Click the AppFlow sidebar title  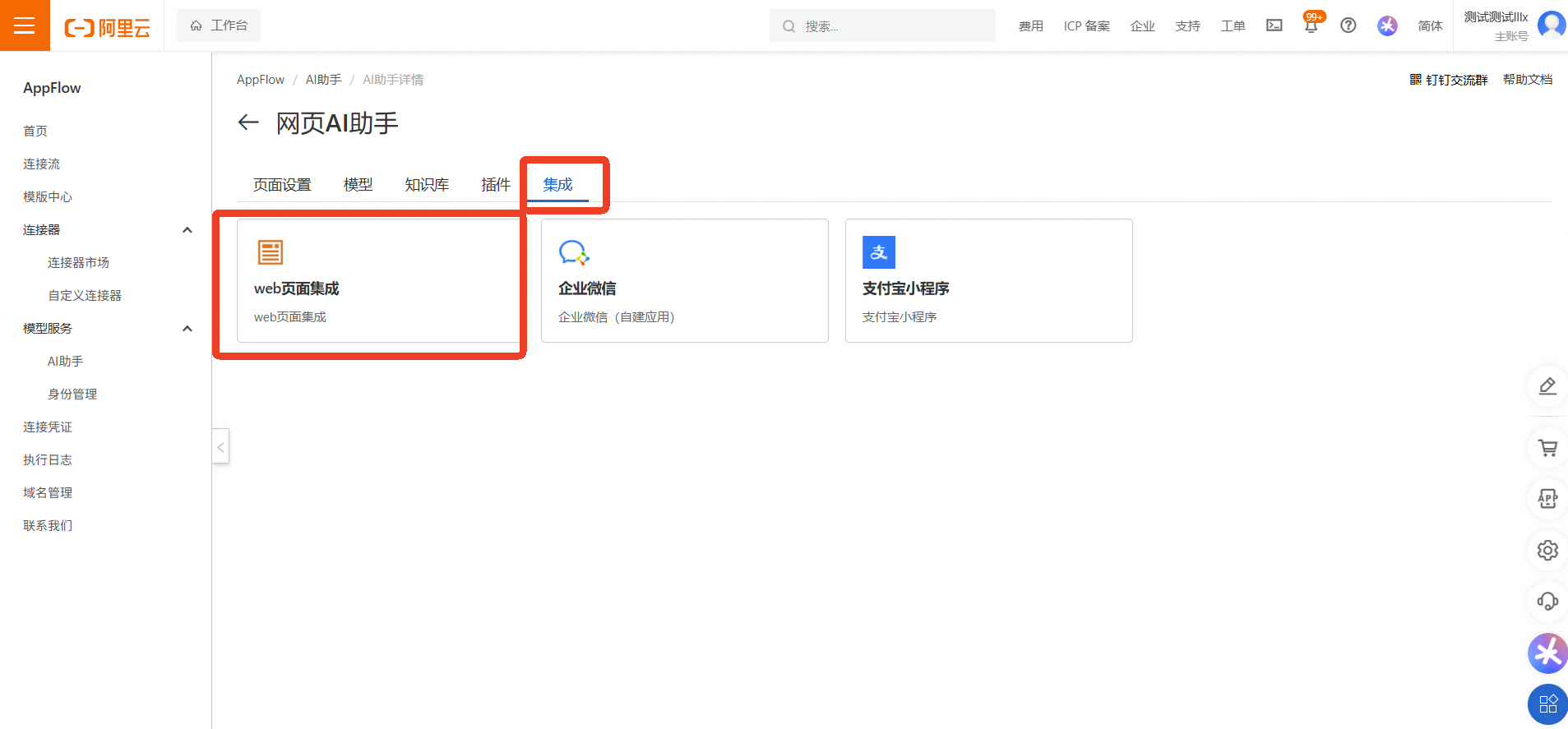[52, 88]
